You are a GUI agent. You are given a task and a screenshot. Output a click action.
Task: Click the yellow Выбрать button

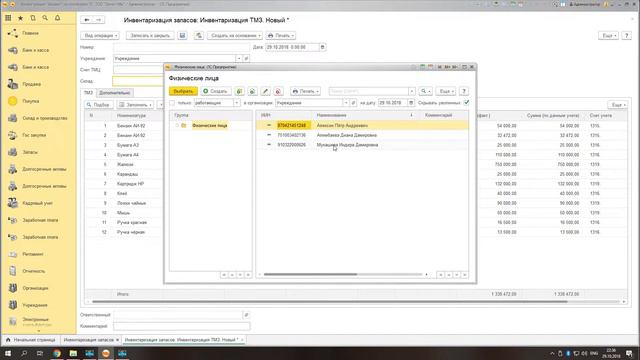pos(183,91)
